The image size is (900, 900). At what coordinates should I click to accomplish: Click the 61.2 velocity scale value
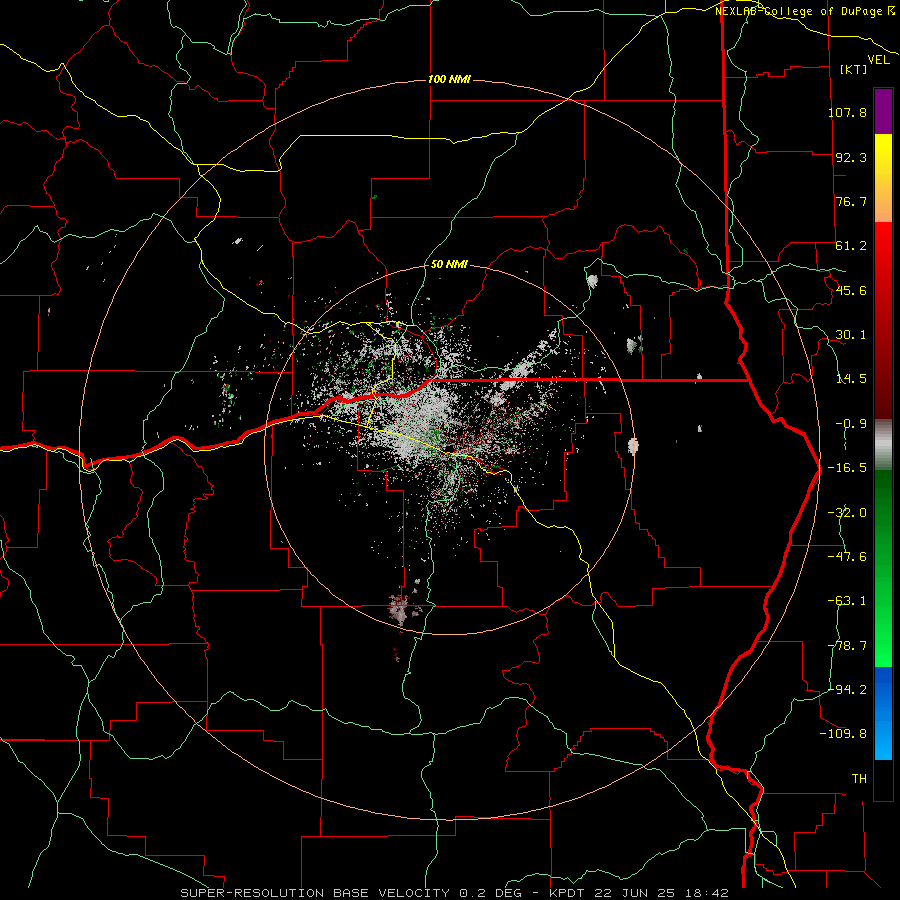click(x=851, y=246)
